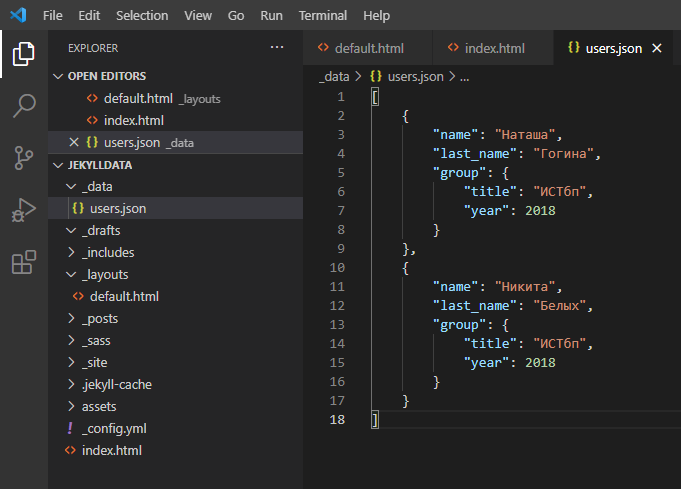Open the Terminal menu
The image size is (681, 489).
point(322,16)
